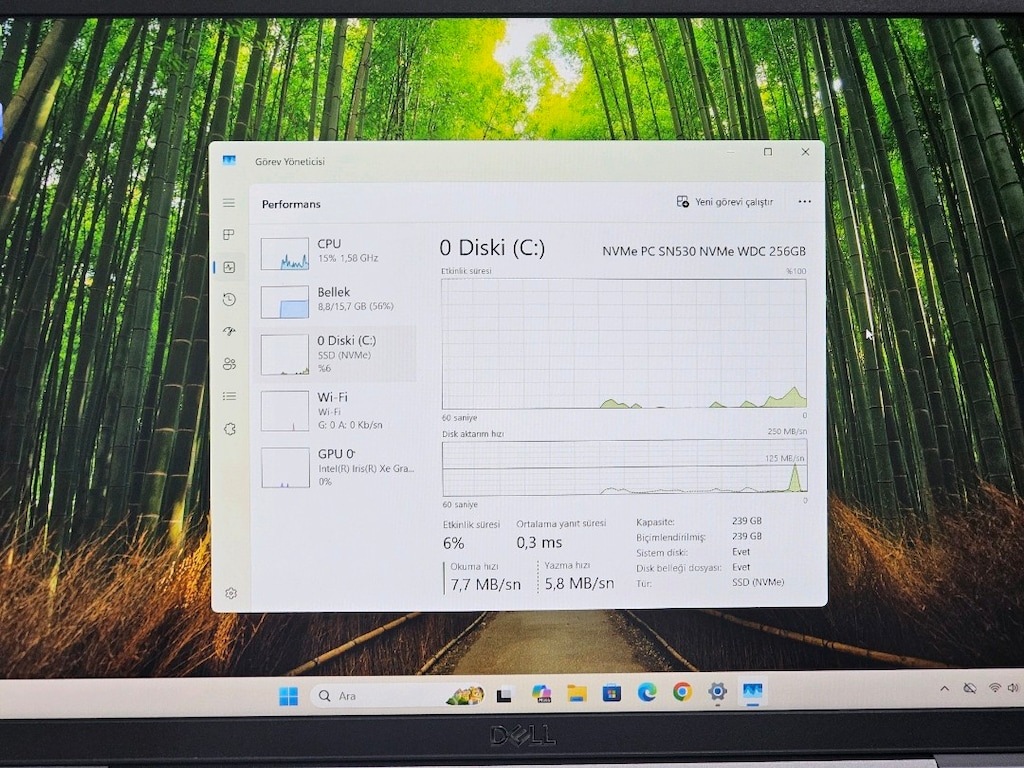This screenshot has height=768, width=1024.
Task: Click the volume speaker tray icon
Action: click(x=1013, y=688)
